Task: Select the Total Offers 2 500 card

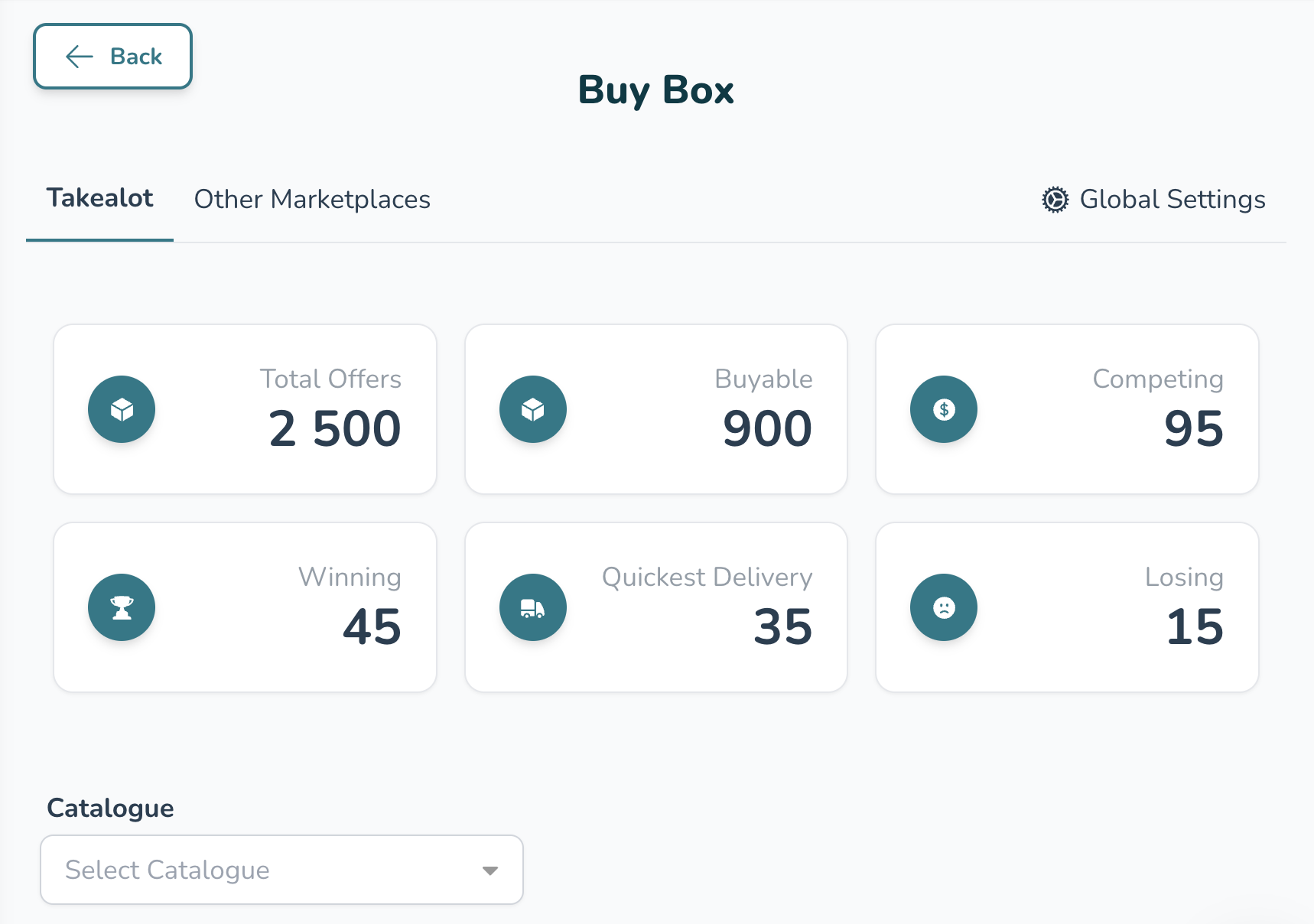Action: tap(245, 409)
